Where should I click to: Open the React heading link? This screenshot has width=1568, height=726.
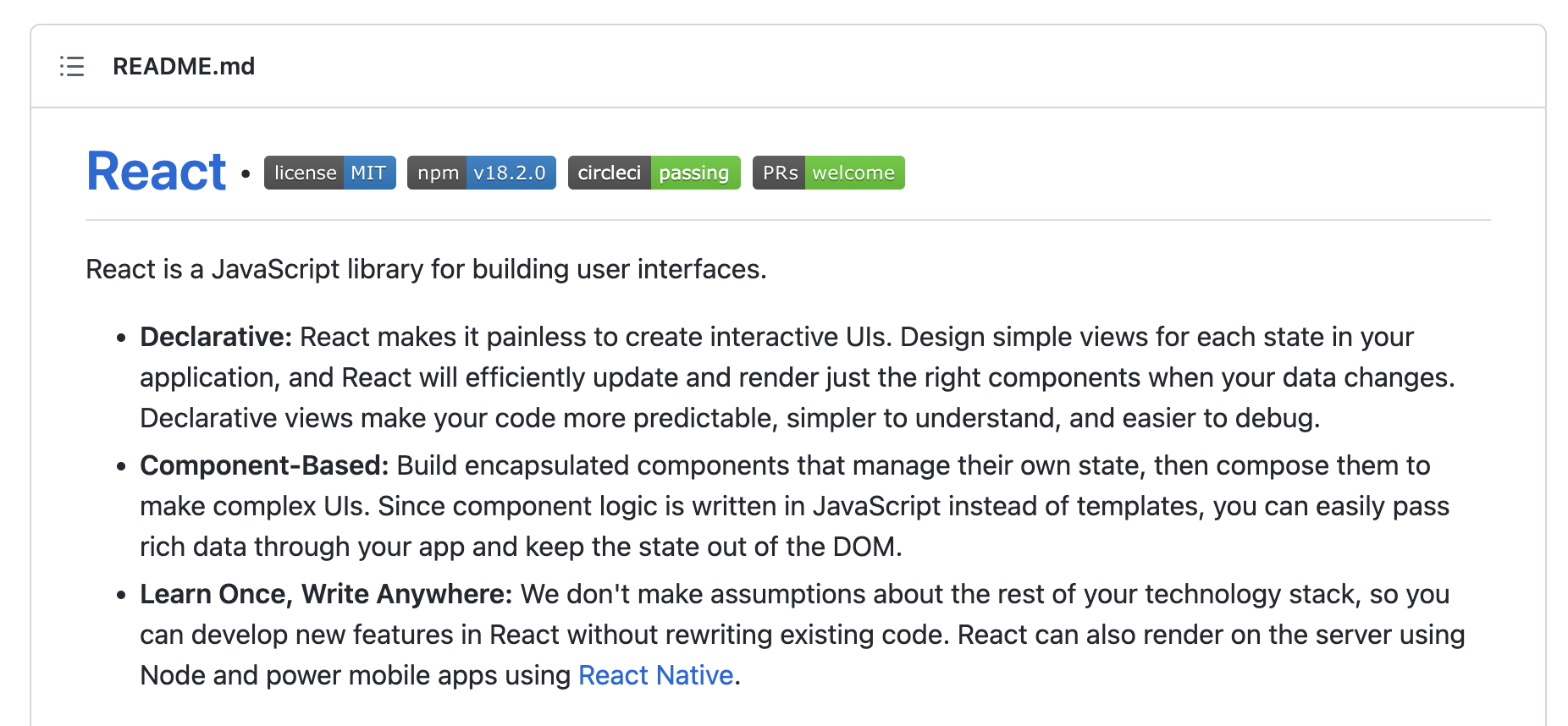(157, 172)
